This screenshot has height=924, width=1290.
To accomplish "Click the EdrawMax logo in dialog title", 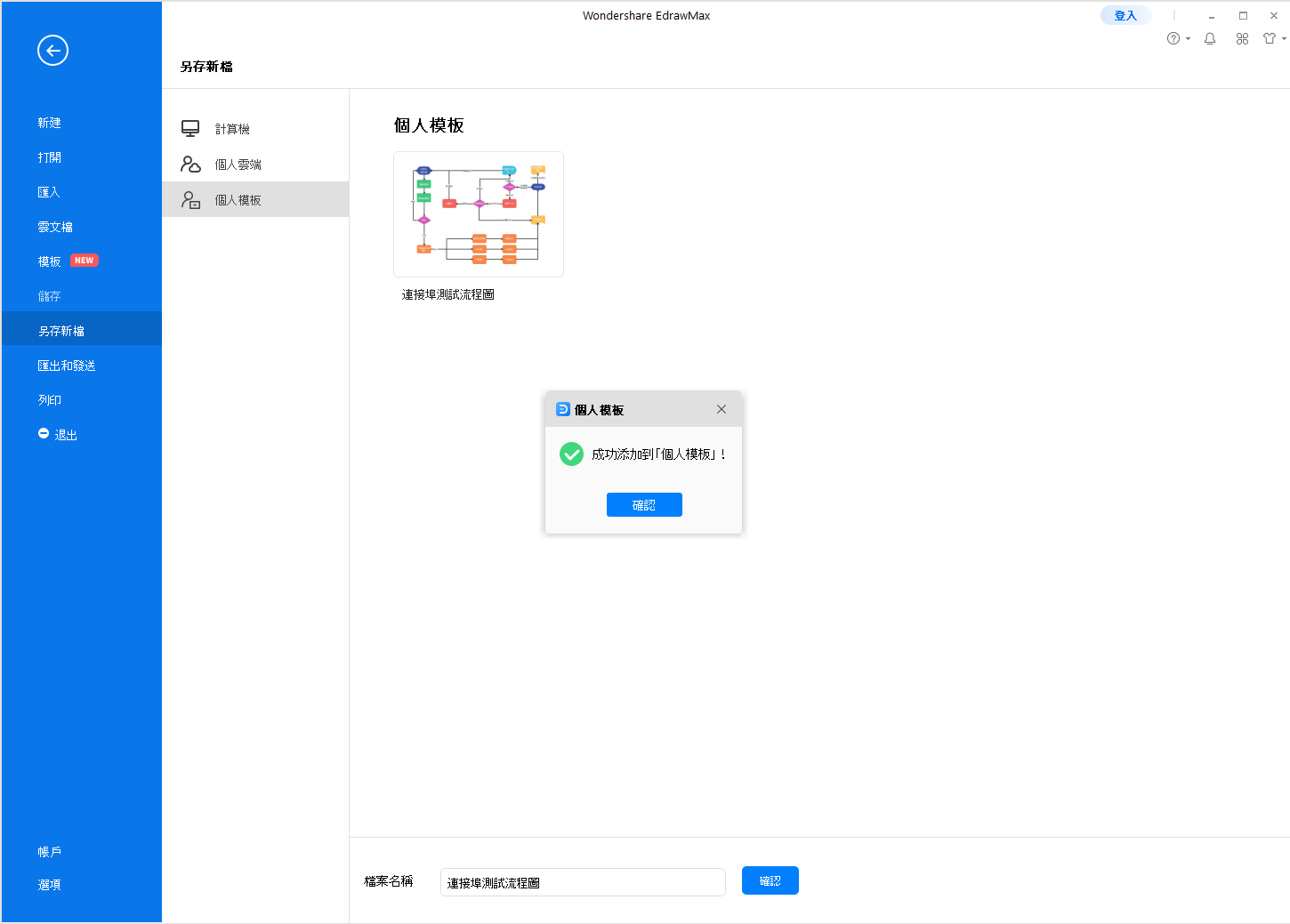I will [562, 409].
